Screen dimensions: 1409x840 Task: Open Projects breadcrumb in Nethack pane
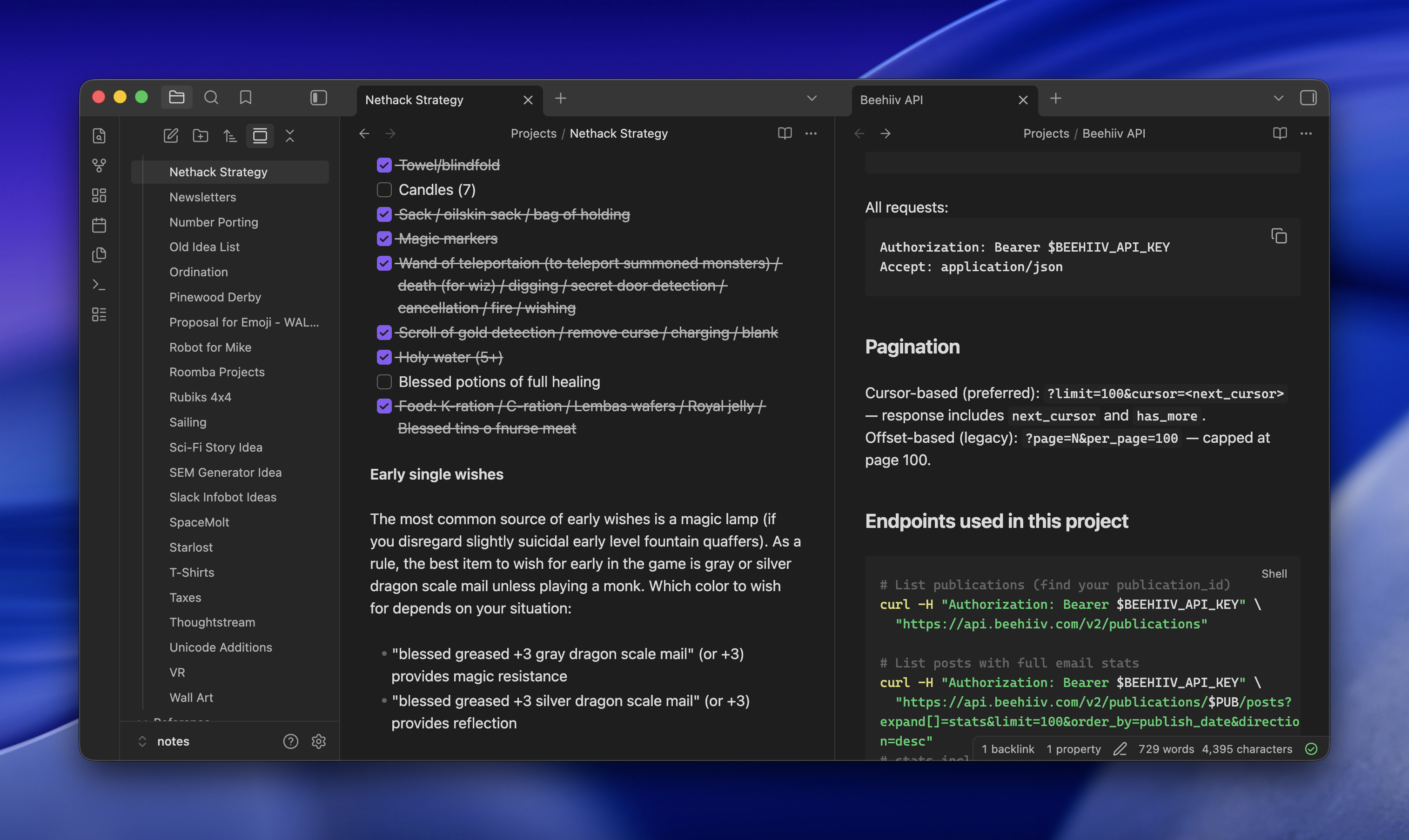click(x=533, y=133)
